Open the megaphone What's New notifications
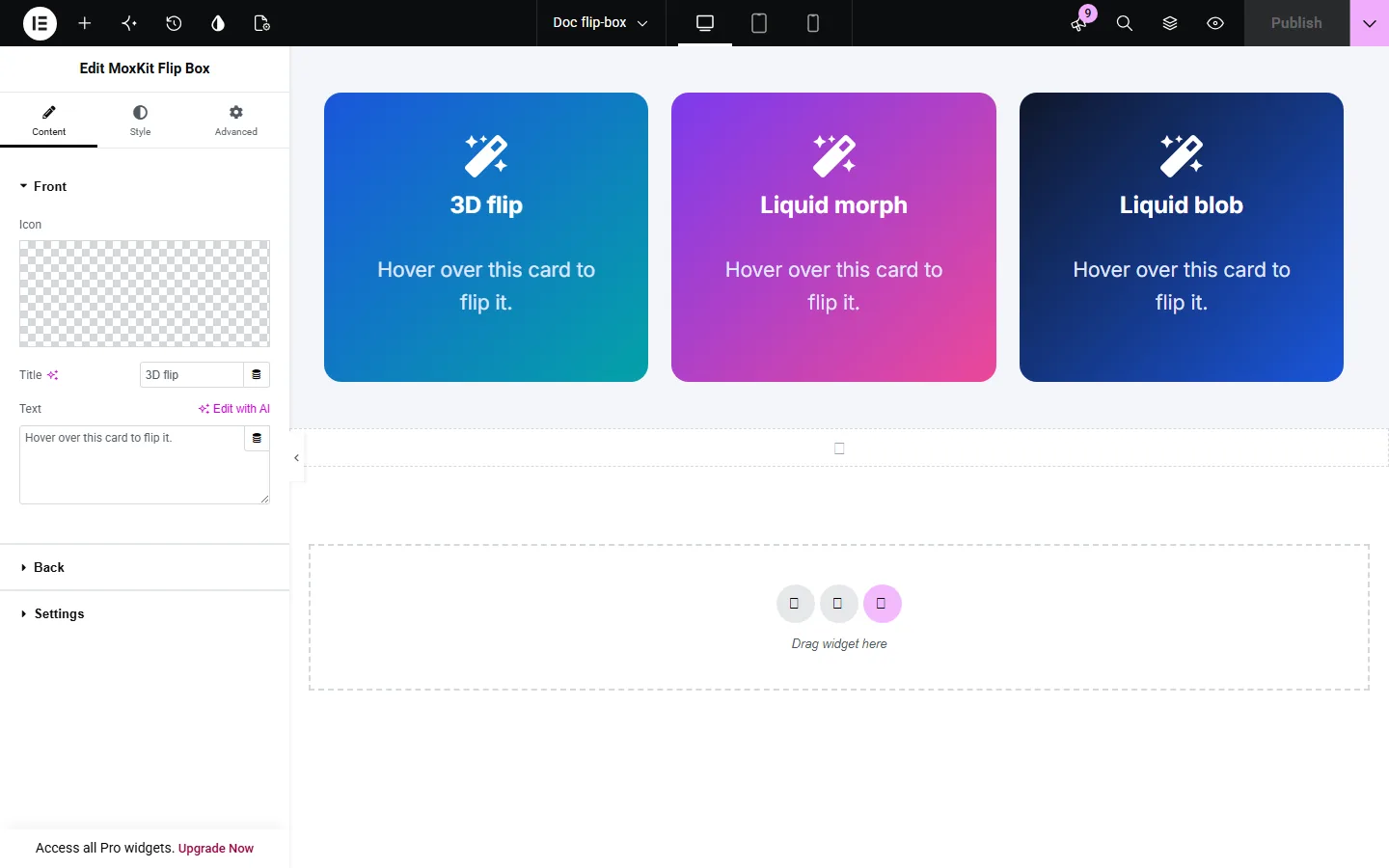 [x=1079, y=23]
